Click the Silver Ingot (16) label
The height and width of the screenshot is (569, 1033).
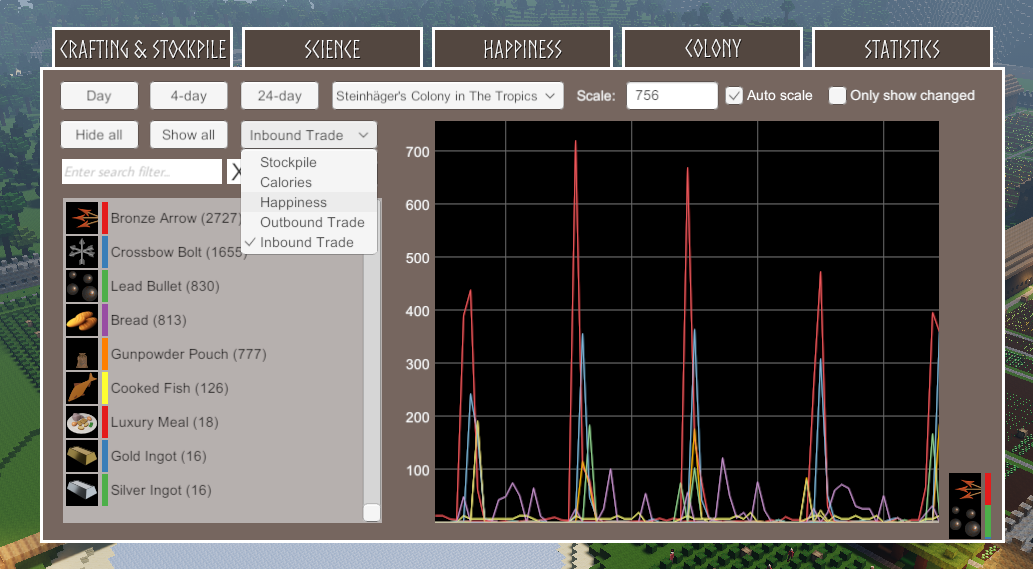point(161,491)
